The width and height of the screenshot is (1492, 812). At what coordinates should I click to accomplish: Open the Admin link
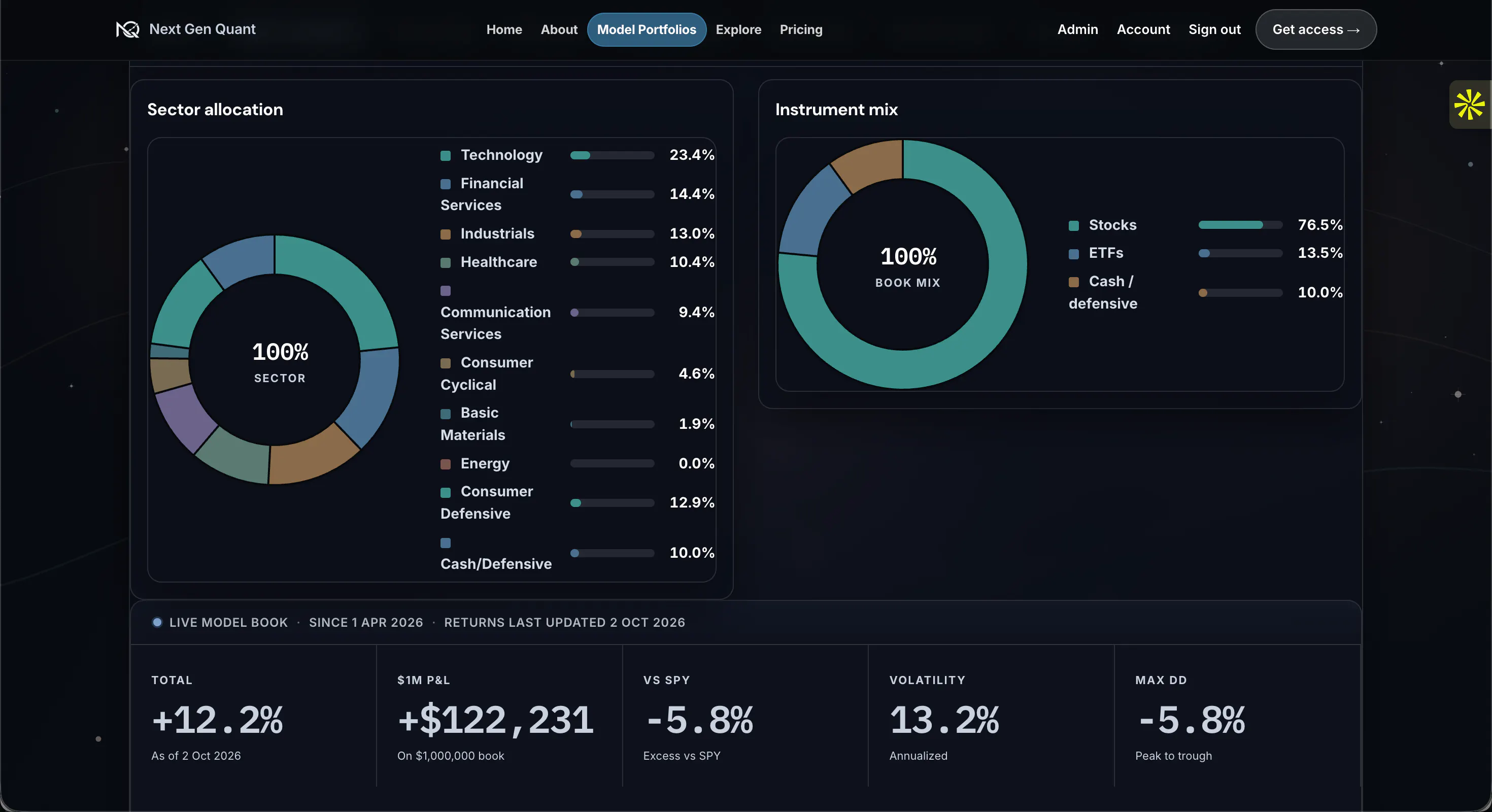click(1077, 29)
